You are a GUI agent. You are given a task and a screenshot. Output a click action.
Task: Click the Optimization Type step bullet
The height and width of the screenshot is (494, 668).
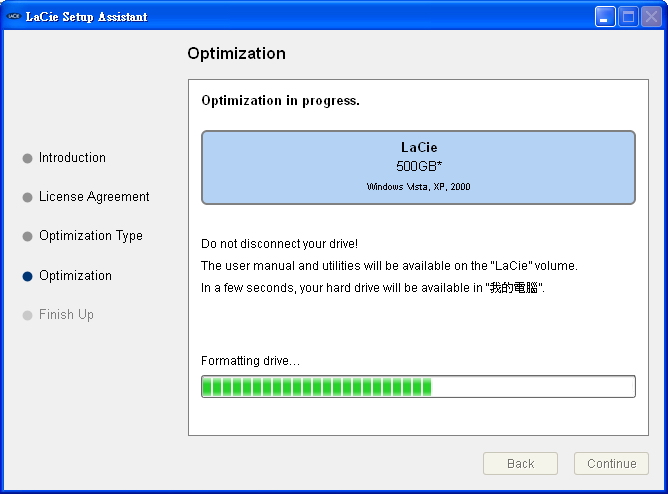coord(27,237)
